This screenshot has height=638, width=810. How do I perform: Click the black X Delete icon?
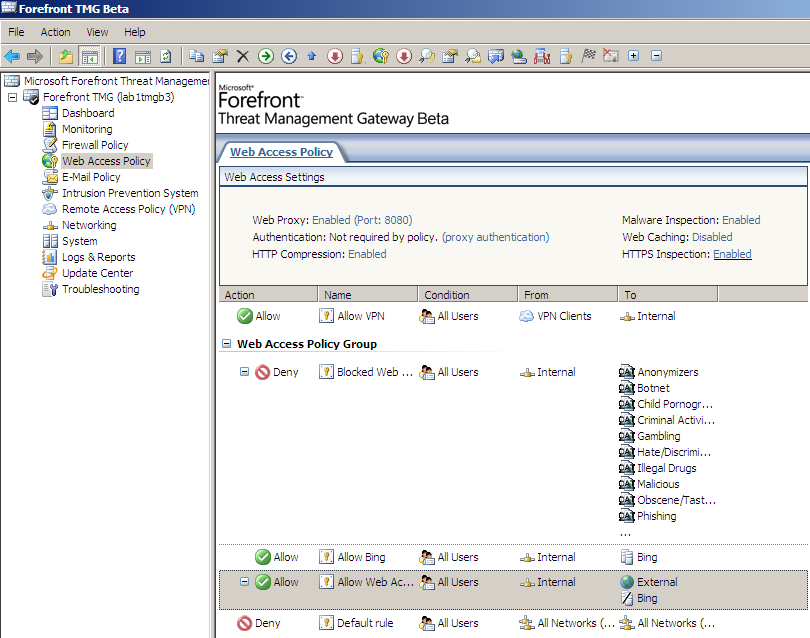242,56
